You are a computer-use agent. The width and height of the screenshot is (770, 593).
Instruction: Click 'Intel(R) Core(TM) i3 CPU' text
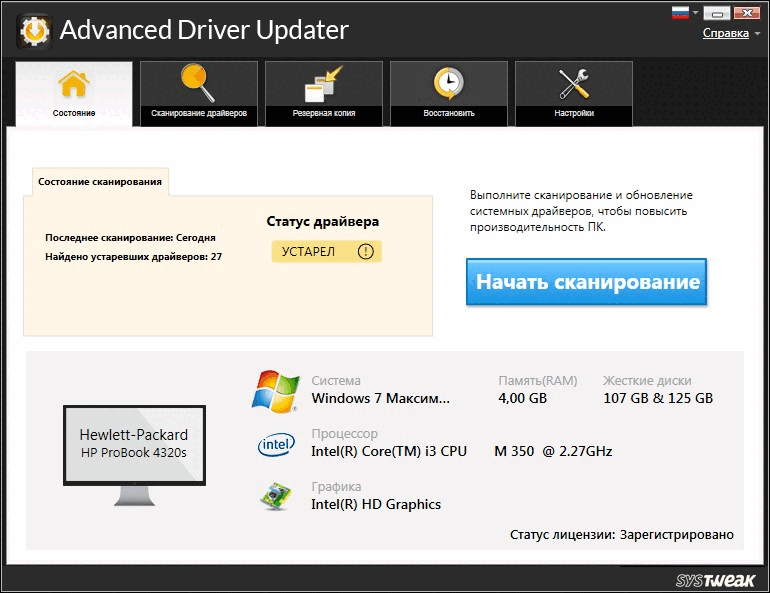[389, 451]
